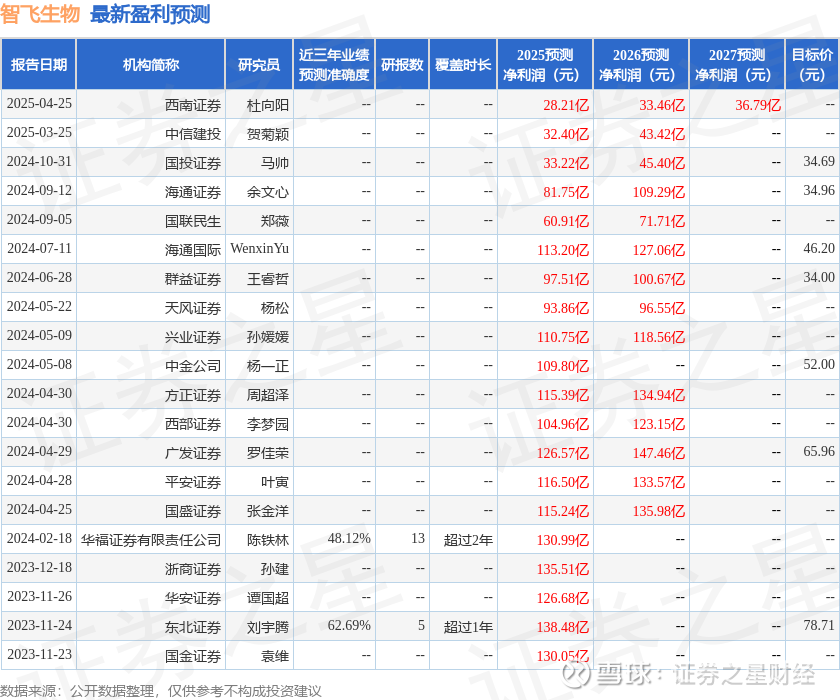This screenshot has height=700, width=840.
Task: Click analyst name 贺菊颖
Action: pyautogui.click(x=267, y=134)
